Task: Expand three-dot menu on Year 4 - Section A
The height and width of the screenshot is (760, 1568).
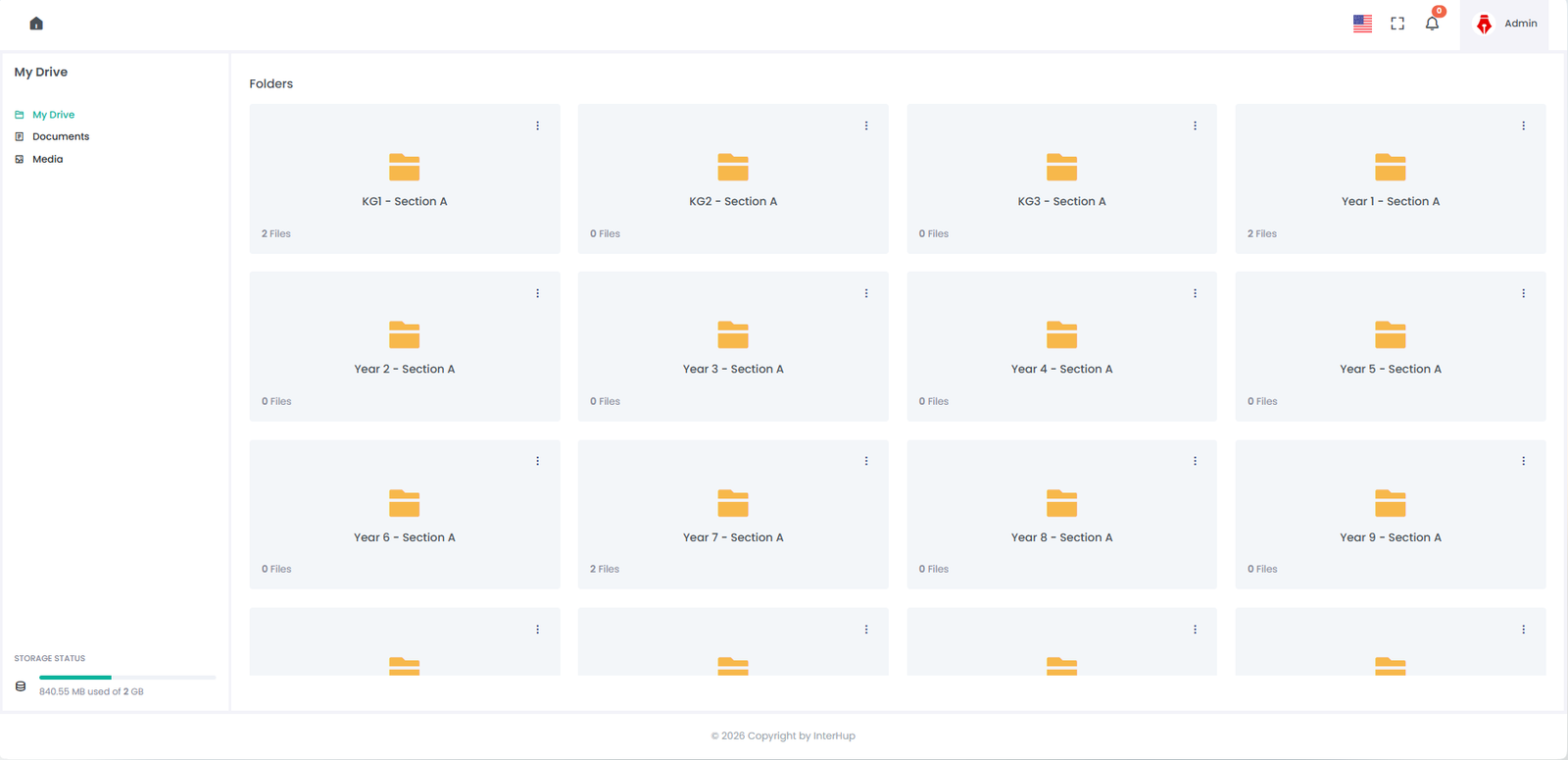Action: point(1195,293)
